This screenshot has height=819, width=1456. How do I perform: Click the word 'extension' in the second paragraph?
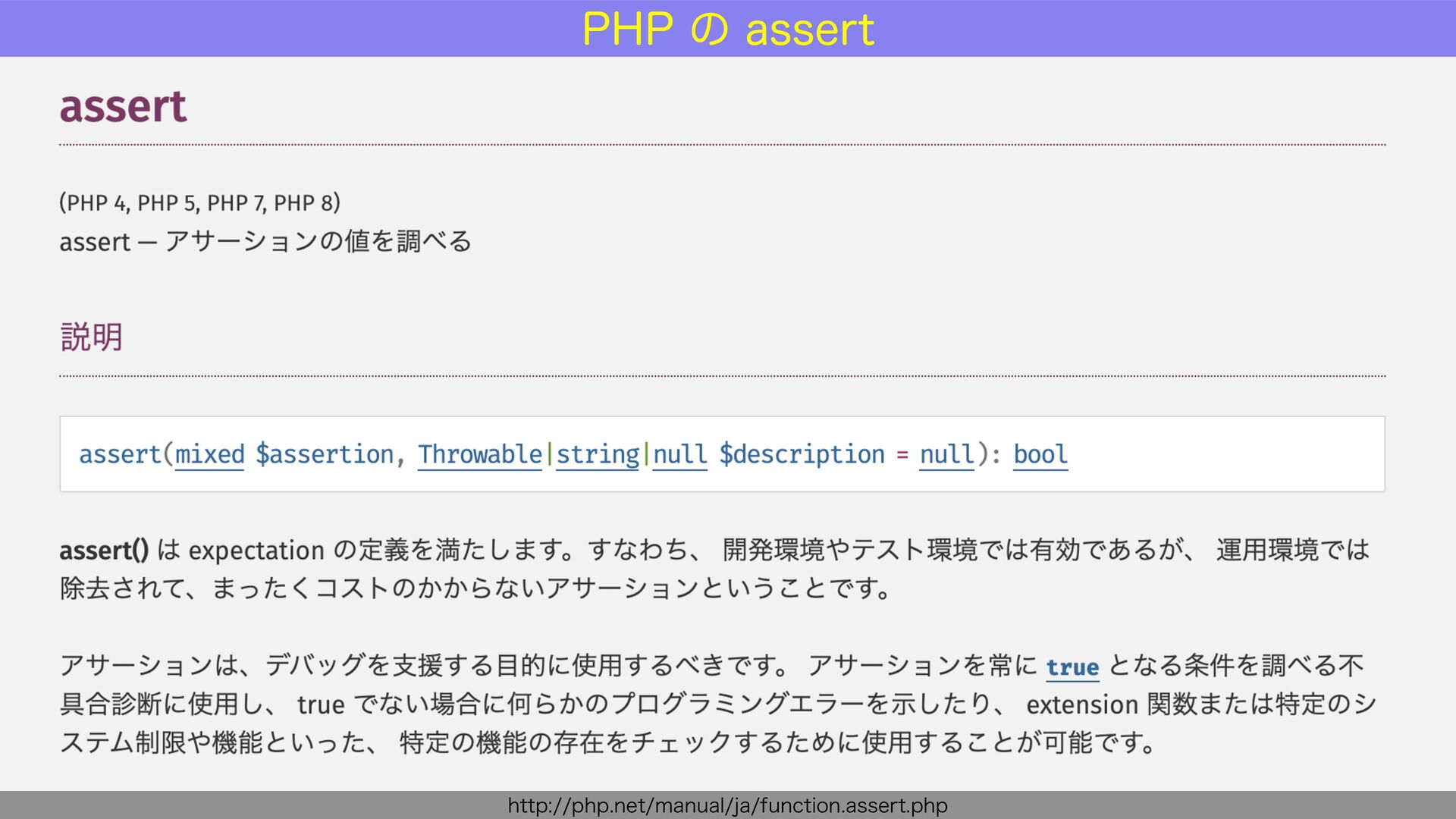click(x=1082, y=704)
